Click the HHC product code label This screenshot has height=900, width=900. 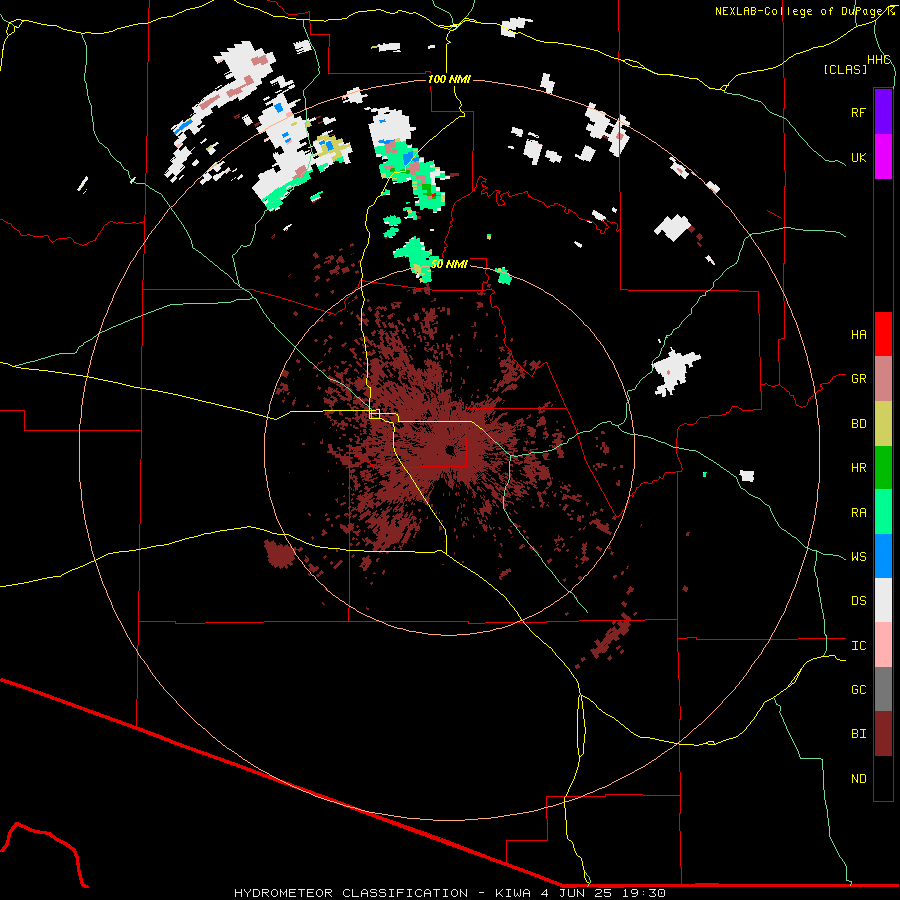click(878, 60)
